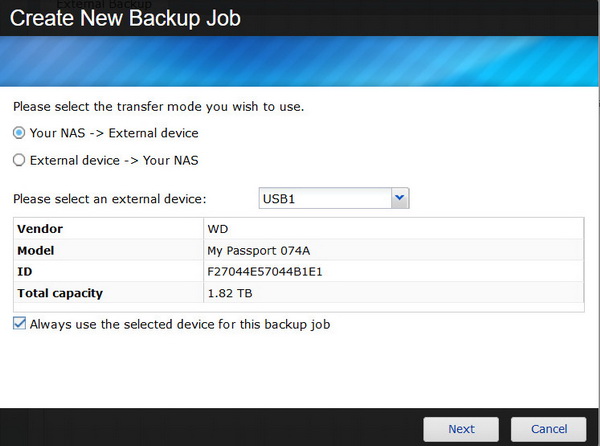Select the "My Passport 074A" model value
Viewport: 600px width, 446px height.
click(x=258, y=250)
